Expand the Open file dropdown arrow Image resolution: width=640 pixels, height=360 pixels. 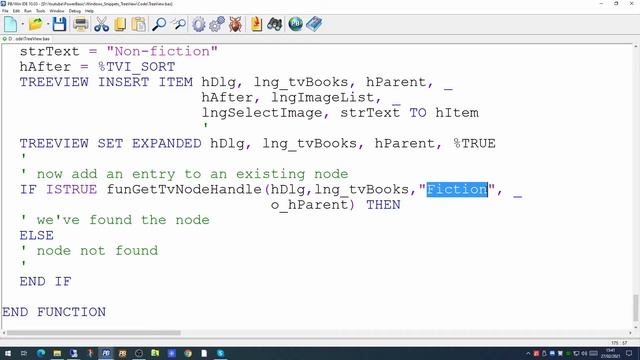[x=48, y=24]
